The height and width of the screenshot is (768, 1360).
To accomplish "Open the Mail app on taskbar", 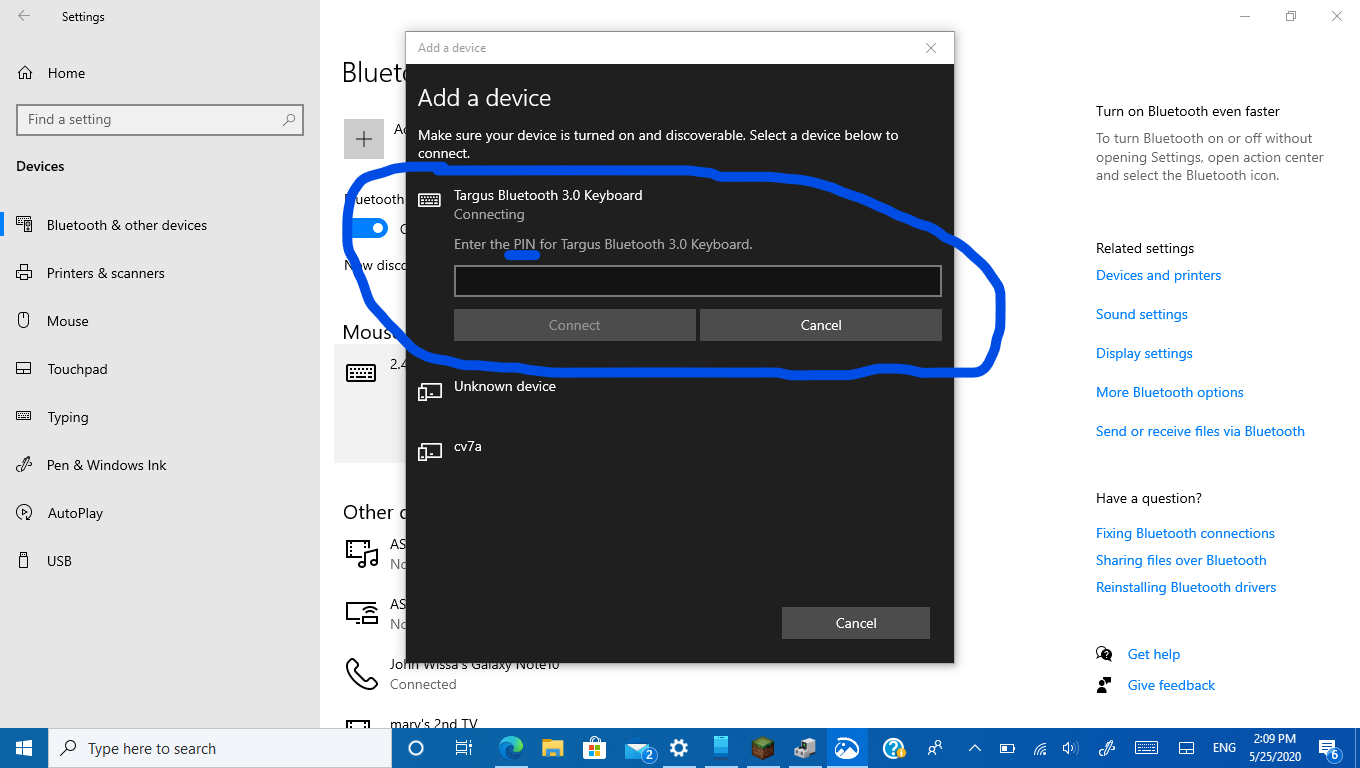I will click(x=639, y=748).
